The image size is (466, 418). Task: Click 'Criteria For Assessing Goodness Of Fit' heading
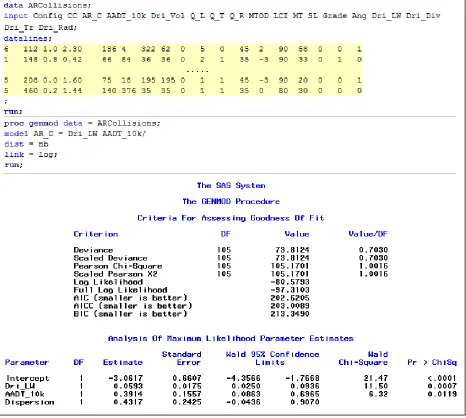click(x=231, y=218)
